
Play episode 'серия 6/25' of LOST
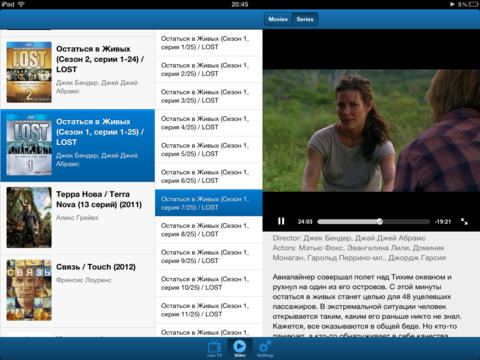click(x=209, y=176)
